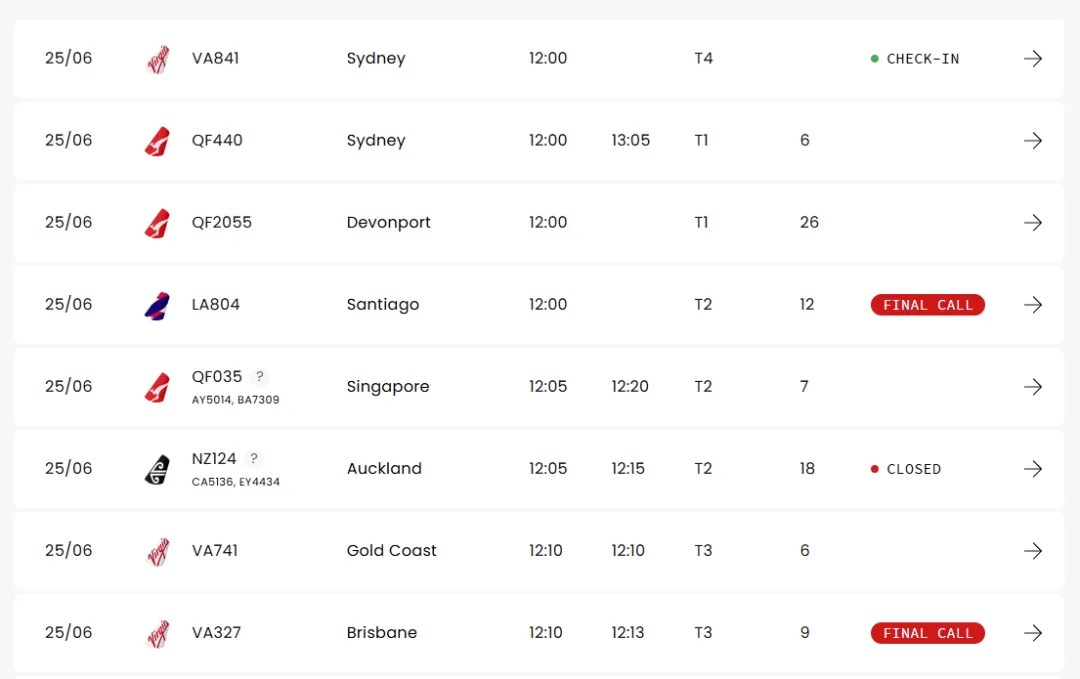Click flight number VA327
The width and height of the screenshot is (1080, 679).
click(216, 632)
